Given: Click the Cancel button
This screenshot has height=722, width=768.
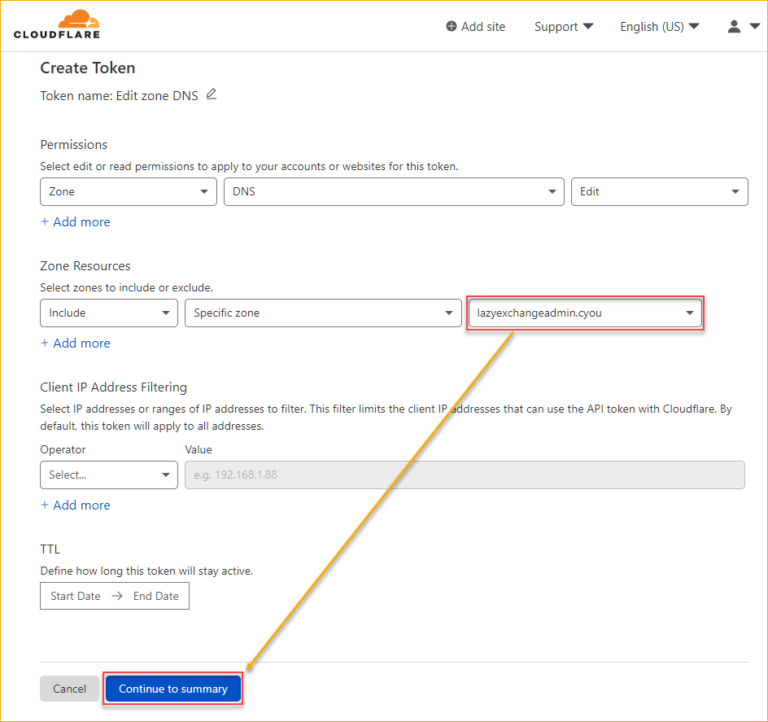Looking at the screenshot, I should (x=70, y=689).
